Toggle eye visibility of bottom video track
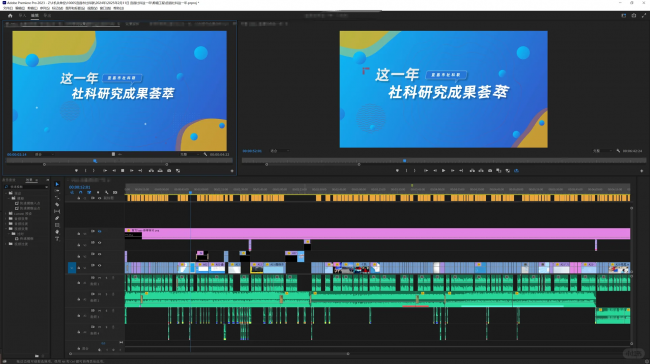 click(99, 265)
